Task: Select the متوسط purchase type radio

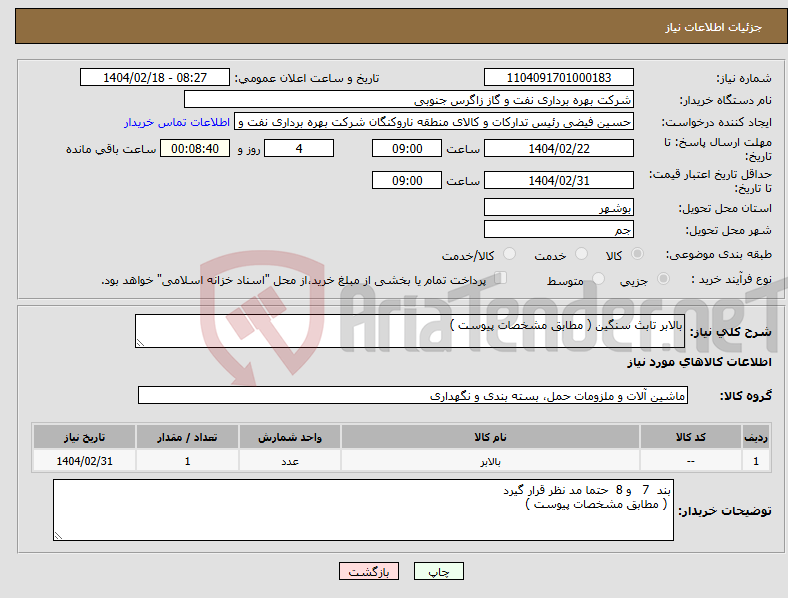Action: pyautogui.click(x=599, y=279)
